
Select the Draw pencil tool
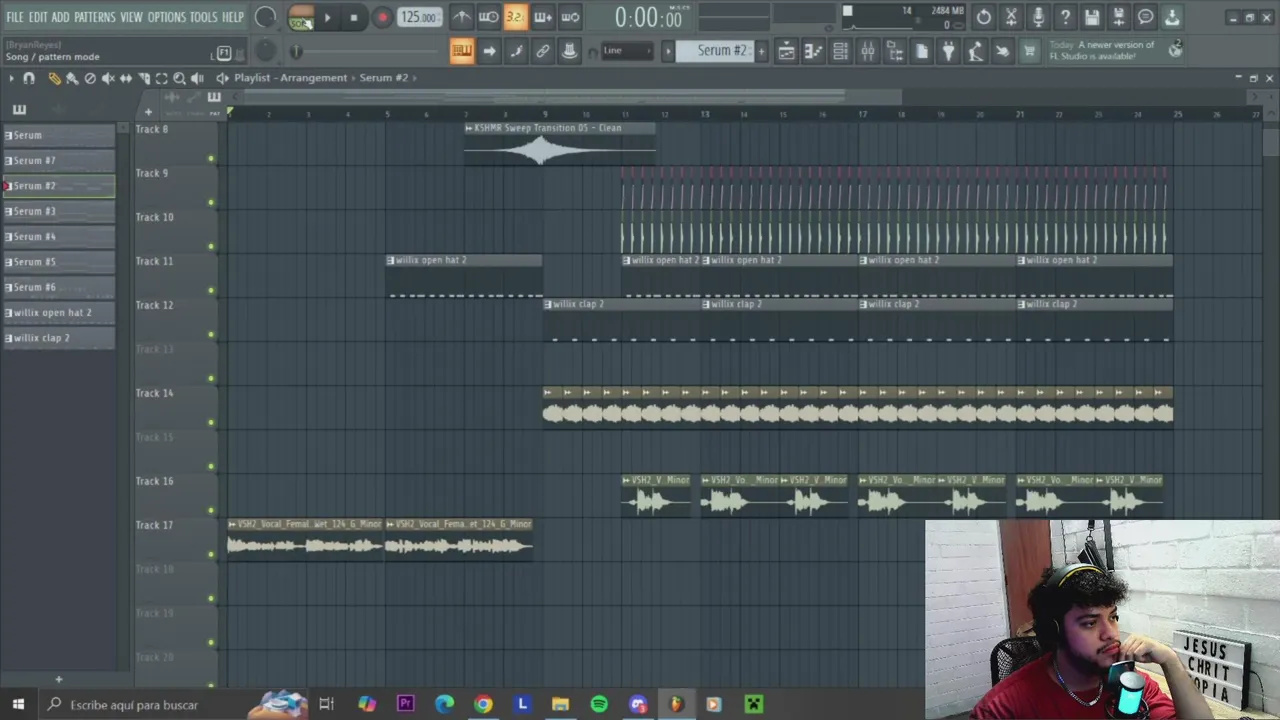(54, 78)
